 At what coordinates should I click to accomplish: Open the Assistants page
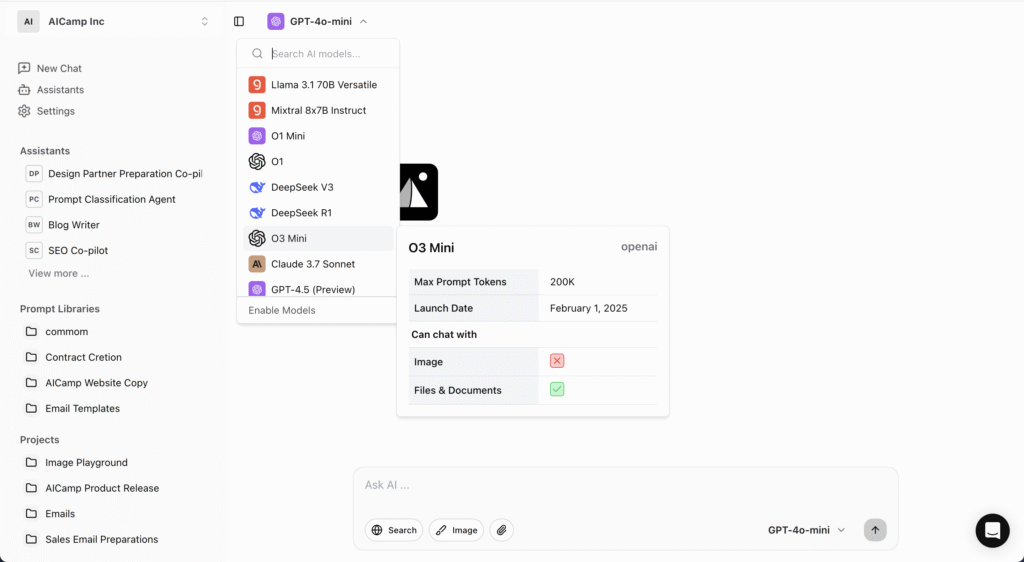51,89
